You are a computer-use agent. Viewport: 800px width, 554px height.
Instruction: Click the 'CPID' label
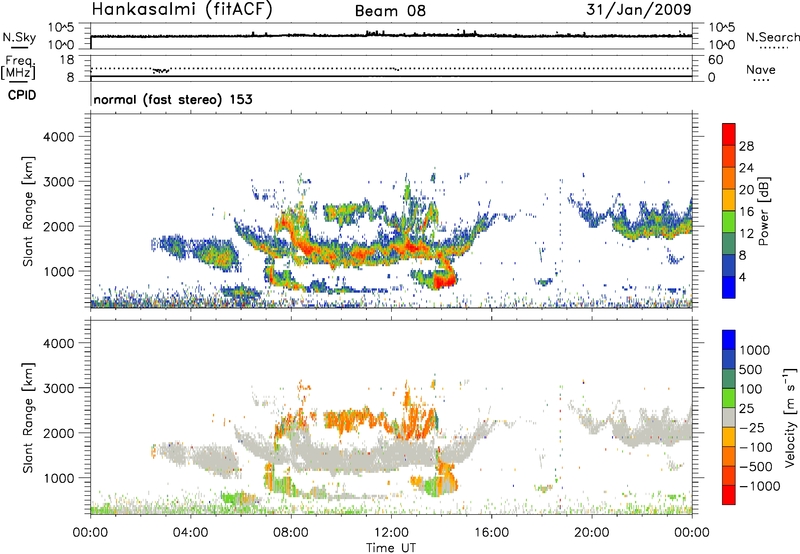[x=22, y=95]
